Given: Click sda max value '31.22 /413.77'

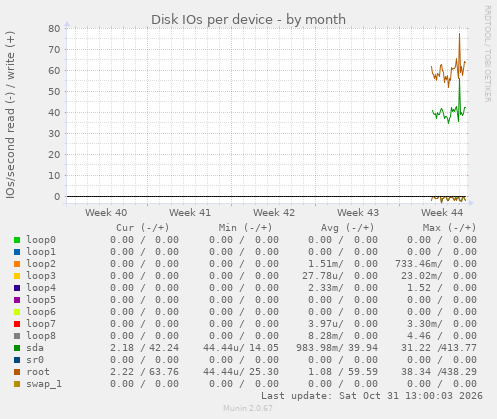Looking at the screenshot, I should point(439,348).
